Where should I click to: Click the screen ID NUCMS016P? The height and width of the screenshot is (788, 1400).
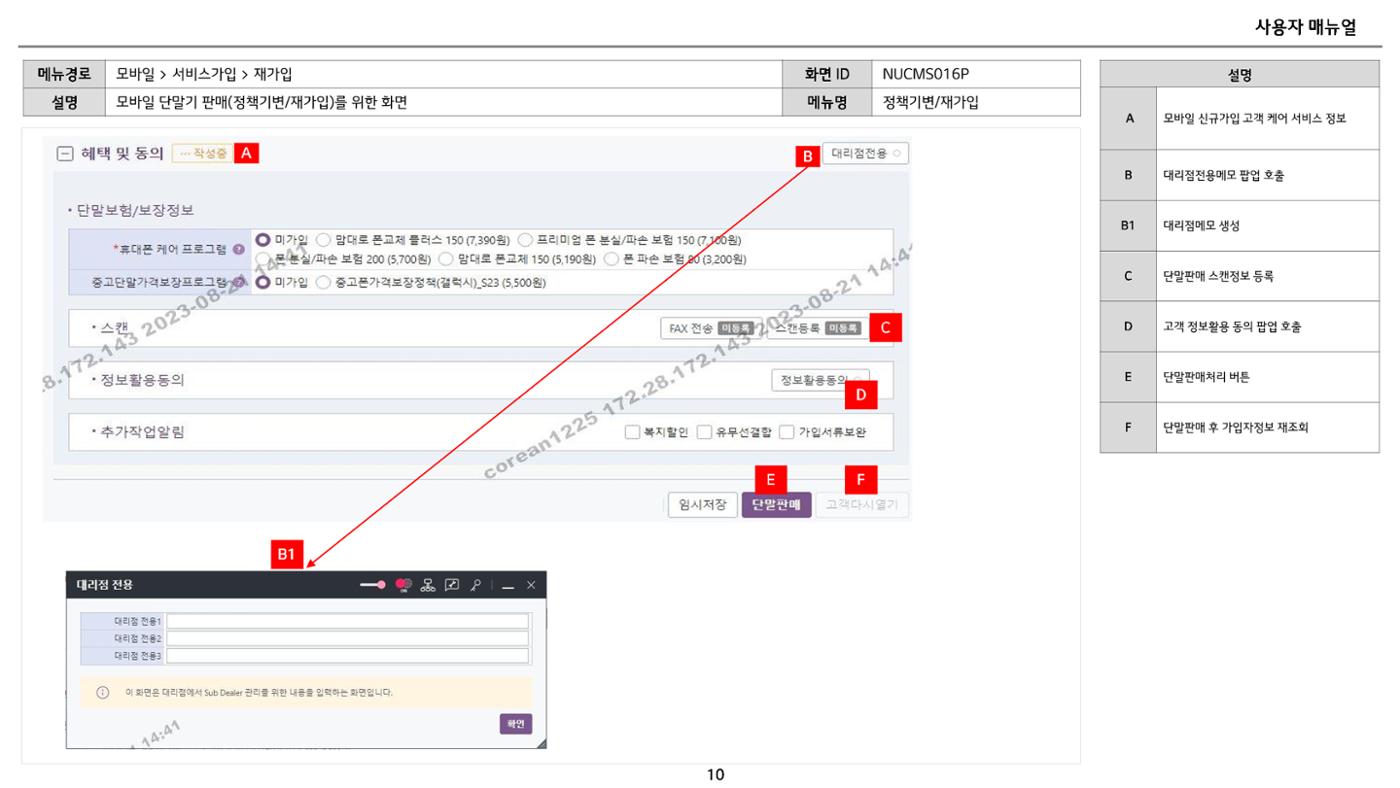(x=926, y=74)
